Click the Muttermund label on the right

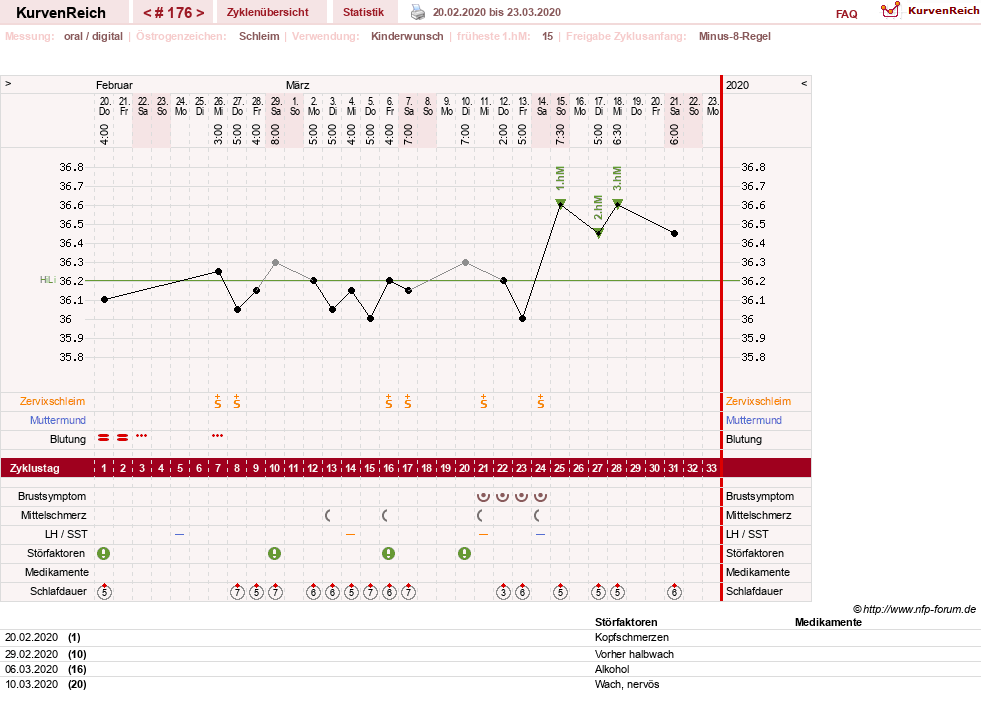754,420
